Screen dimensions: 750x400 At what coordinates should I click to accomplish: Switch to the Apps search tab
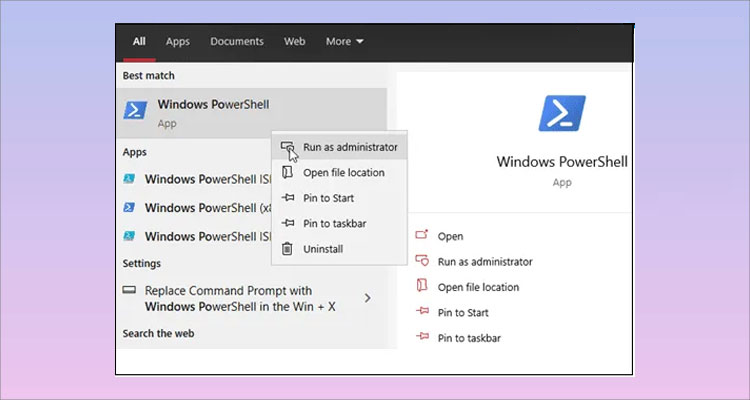coord(177,42)
